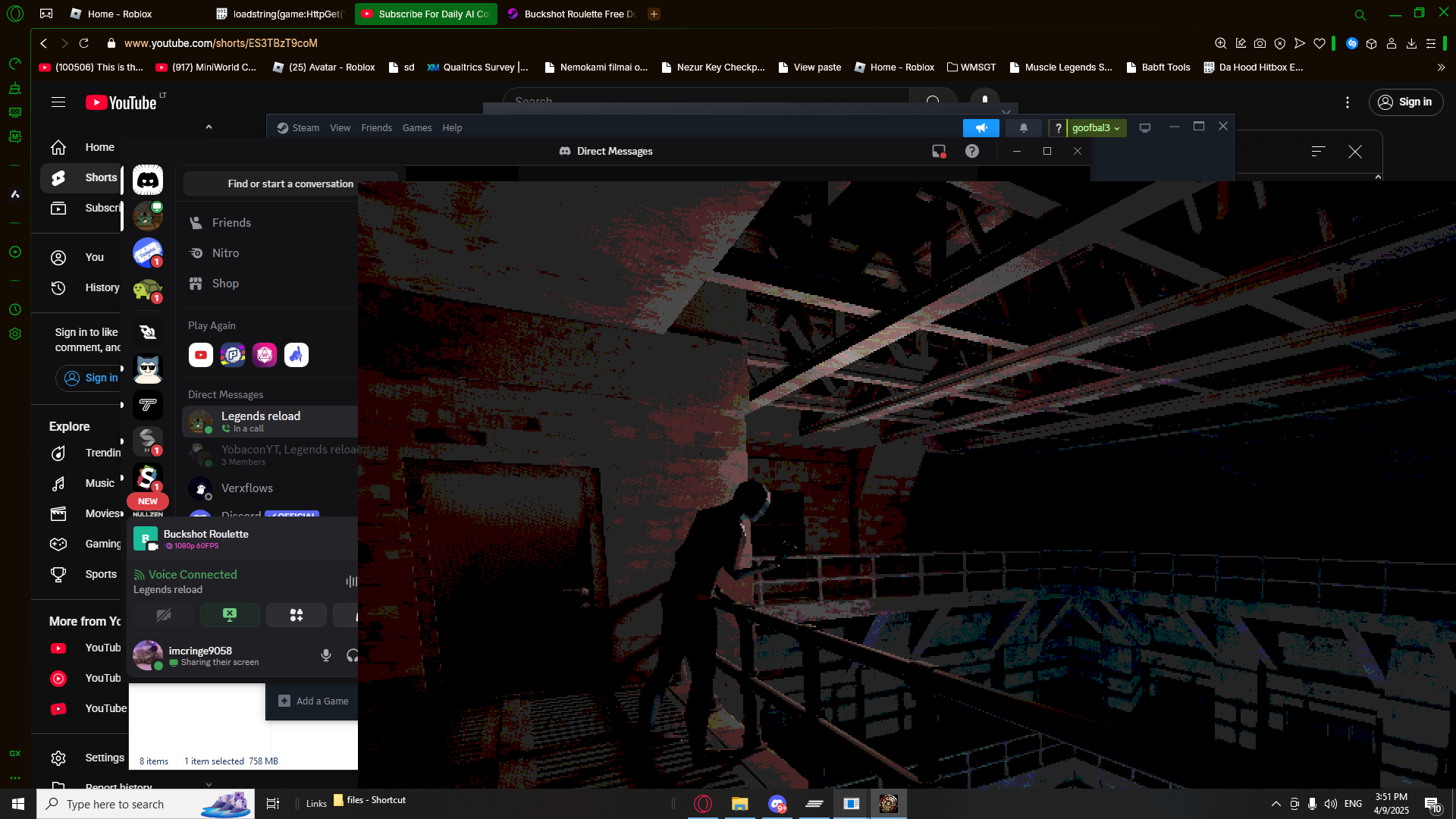Open the Windows Start menu
Image resolution: width=1456 pixels, height=819 pixels.
tap(18, 804)
